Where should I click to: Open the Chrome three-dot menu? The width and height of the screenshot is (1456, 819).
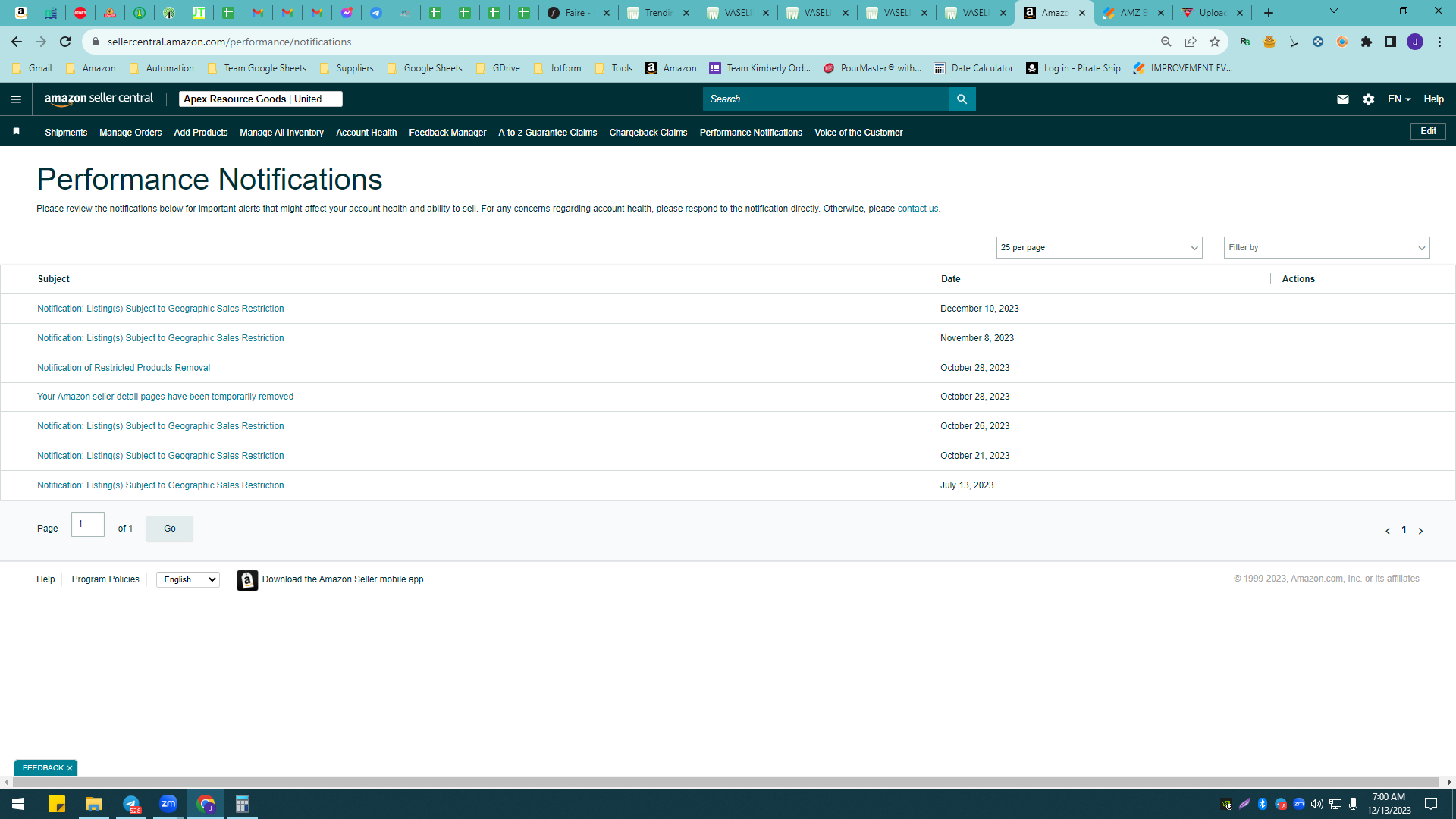(1439, 42)
